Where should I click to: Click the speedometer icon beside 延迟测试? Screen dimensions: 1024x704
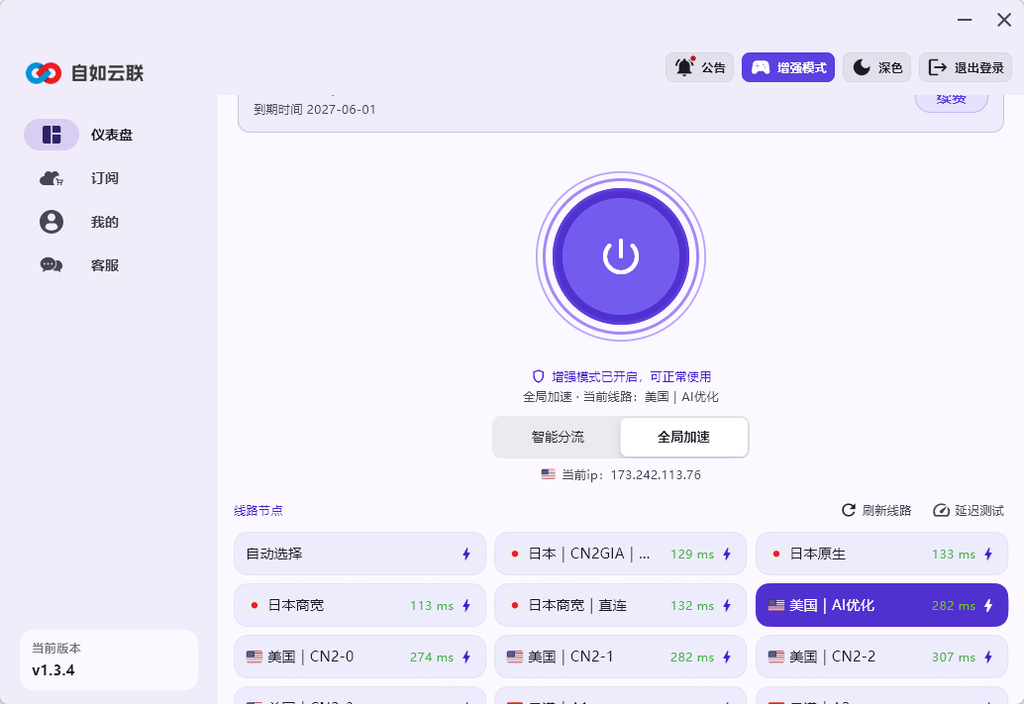click(x=941, y=510)
